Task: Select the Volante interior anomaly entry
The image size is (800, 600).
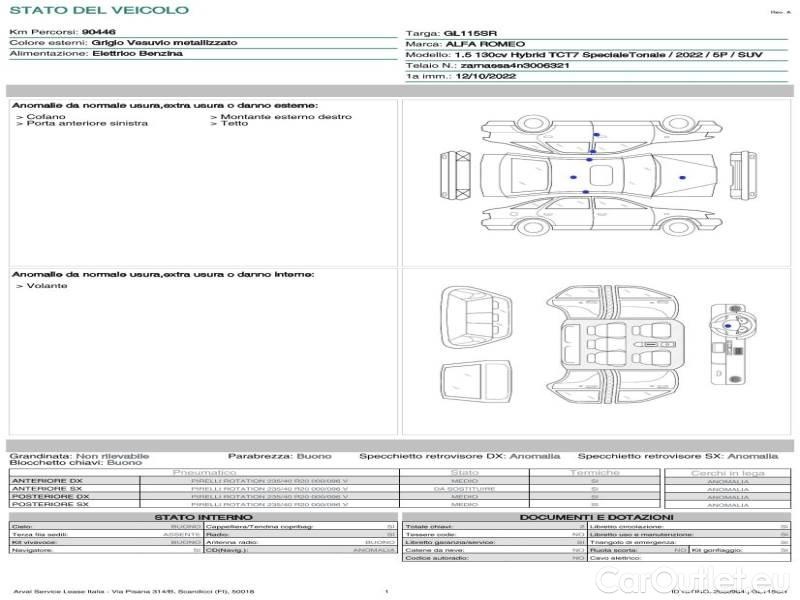Action: pyautogui.click(x=47, y=286)
